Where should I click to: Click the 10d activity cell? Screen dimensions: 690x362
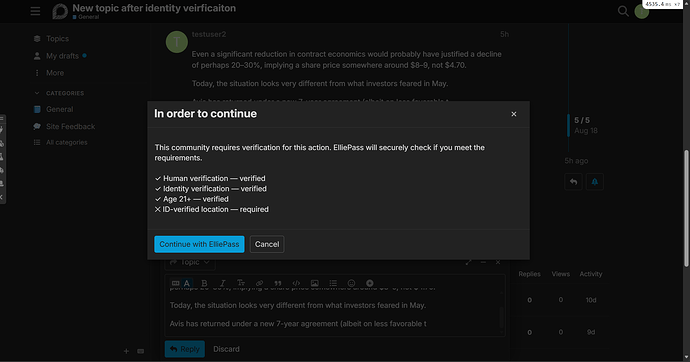[x=591, y=300]
